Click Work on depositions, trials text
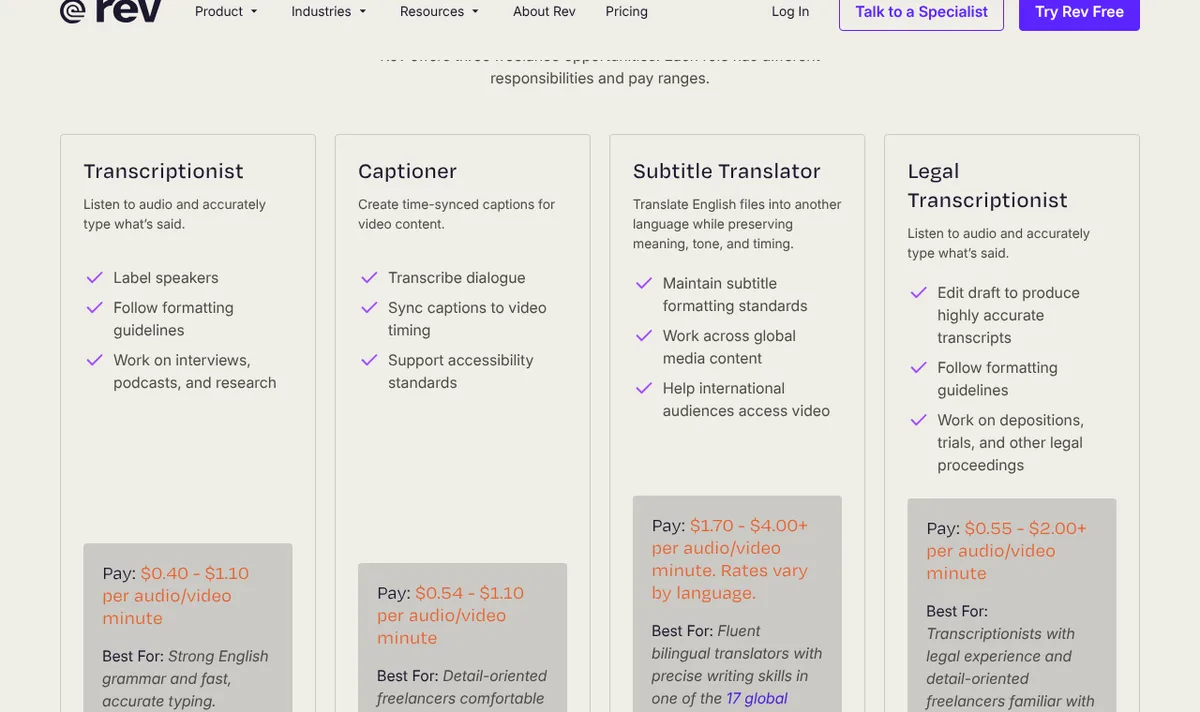Image resolution: width=1200 pixels, height=712 pixels. point(1010,443)
